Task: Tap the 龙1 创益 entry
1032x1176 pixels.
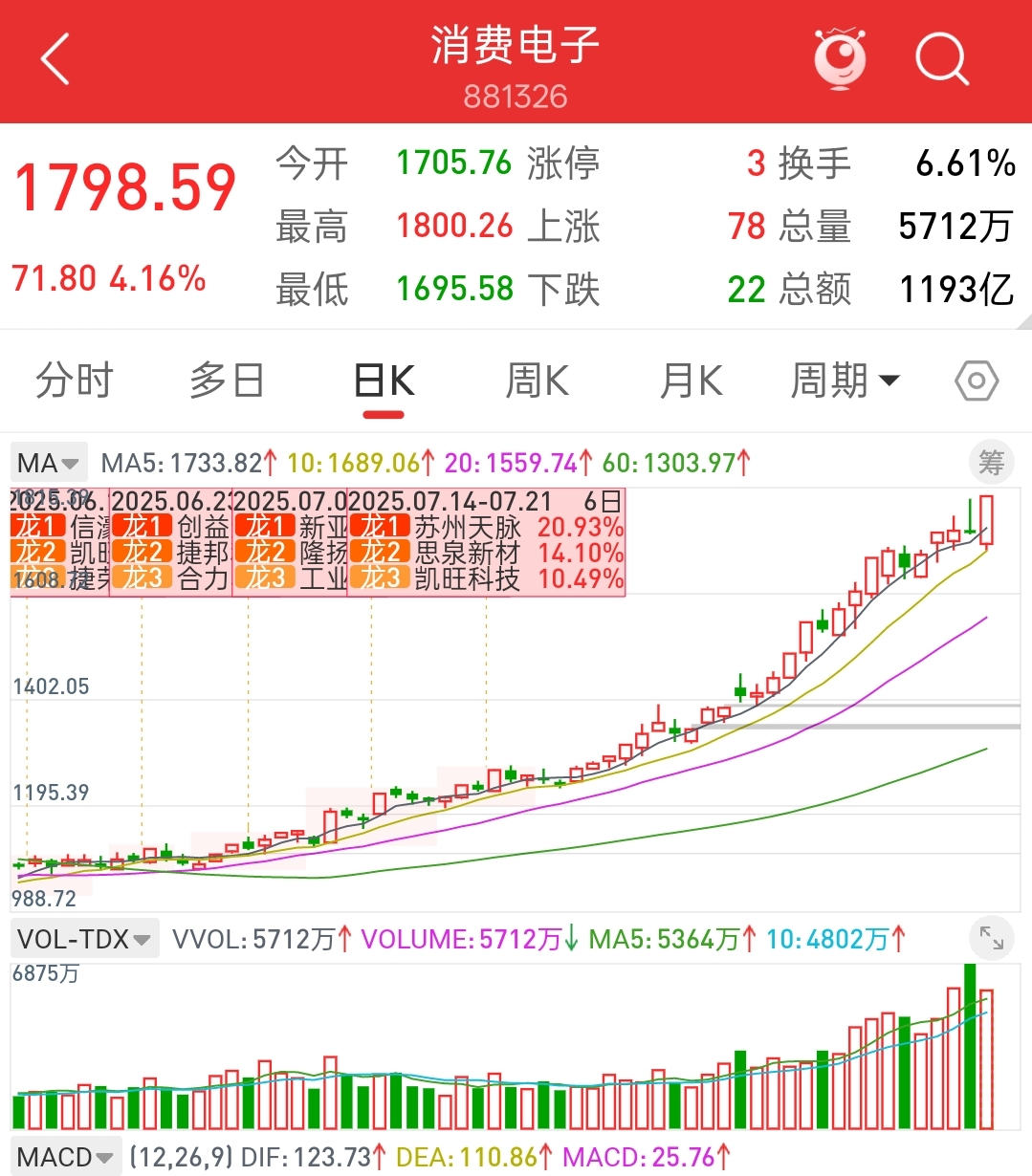Action: tap(171, 527)
